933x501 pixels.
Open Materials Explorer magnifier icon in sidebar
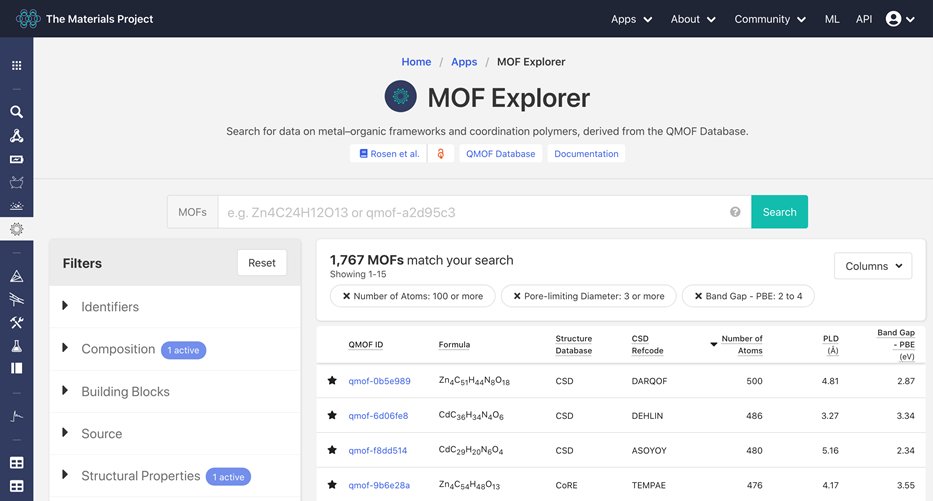17,112
